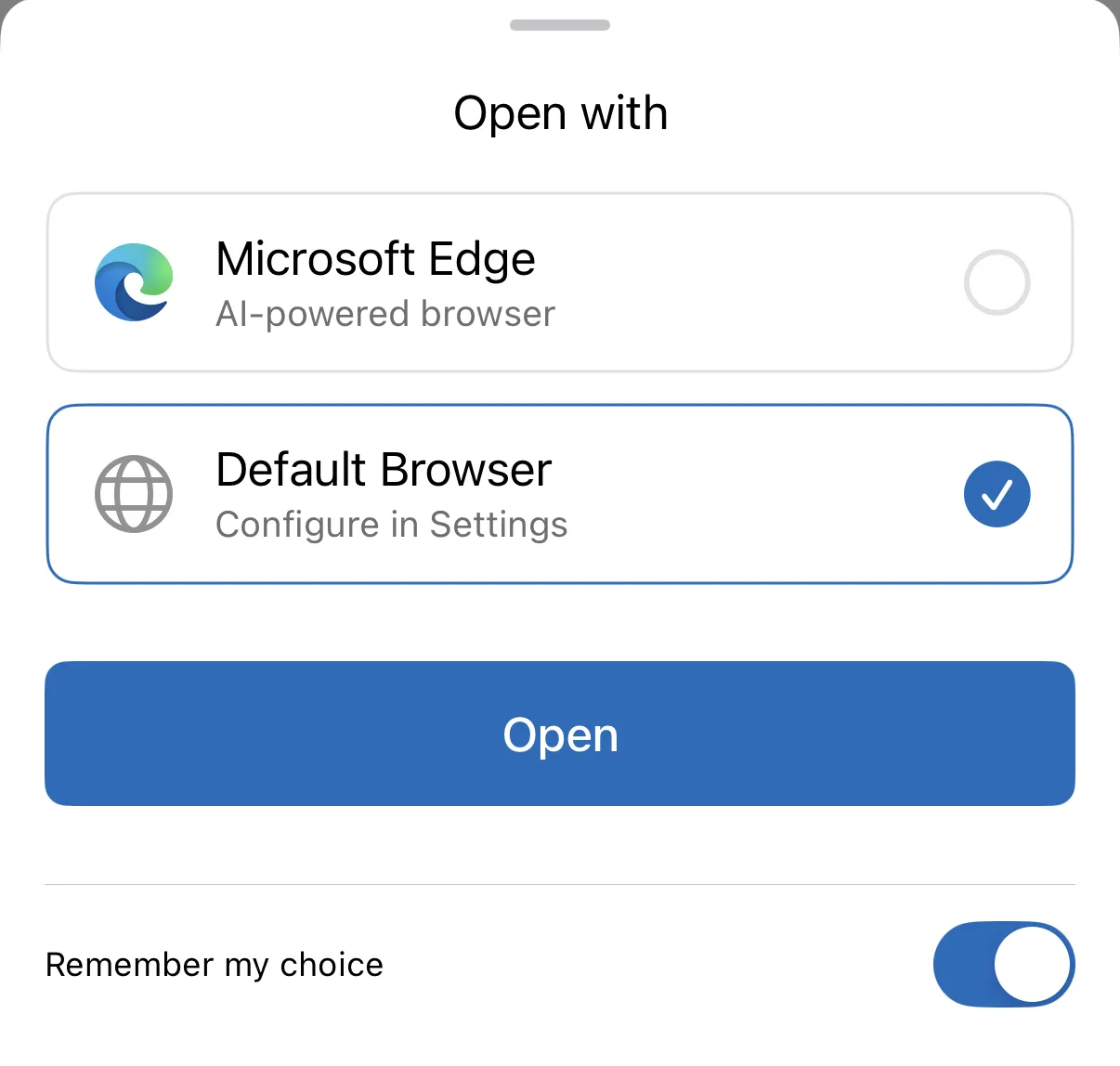Tap the "Configure in Settings" subtitle

(x=391, y=525)
